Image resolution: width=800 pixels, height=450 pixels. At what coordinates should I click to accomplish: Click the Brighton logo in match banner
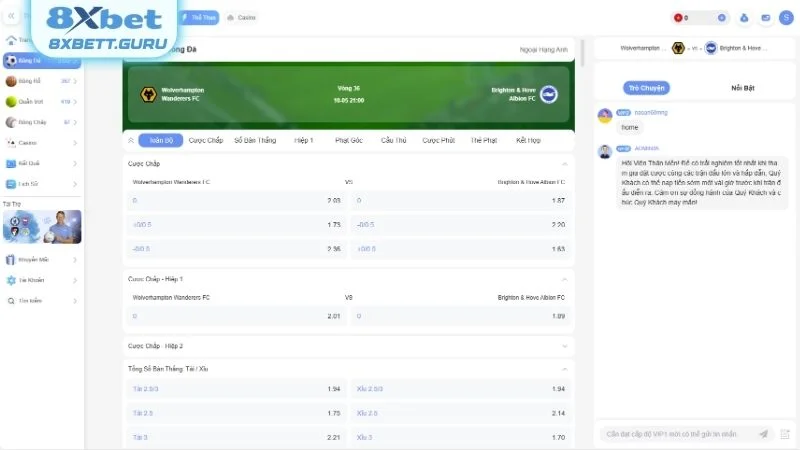click(x=548, y=94)
